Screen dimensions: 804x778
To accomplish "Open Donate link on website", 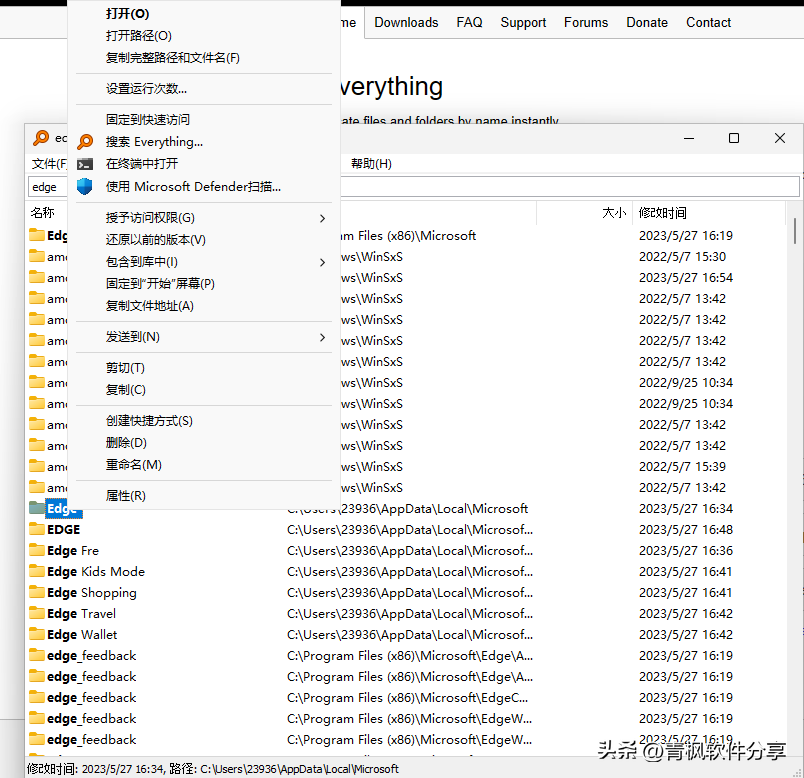I will click(647, 23).
